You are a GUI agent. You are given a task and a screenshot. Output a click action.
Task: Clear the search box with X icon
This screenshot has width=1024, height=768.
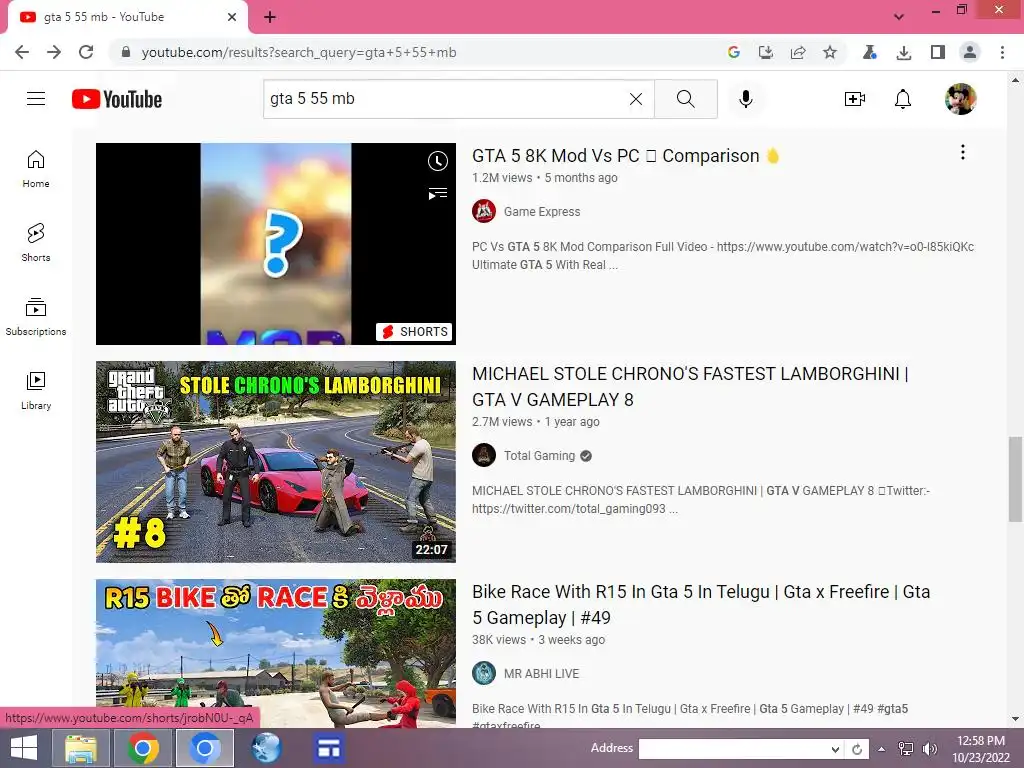coord(635,99)
